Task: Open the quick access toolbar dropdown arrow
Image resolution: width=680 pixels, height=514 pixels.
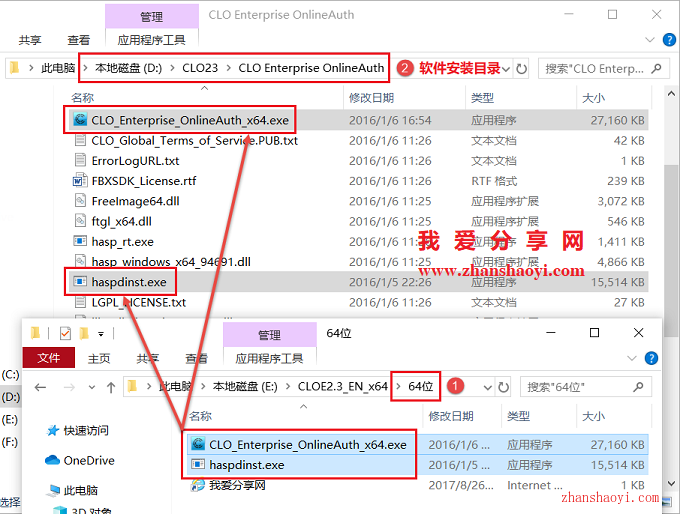Action: (x=101, y=334)
